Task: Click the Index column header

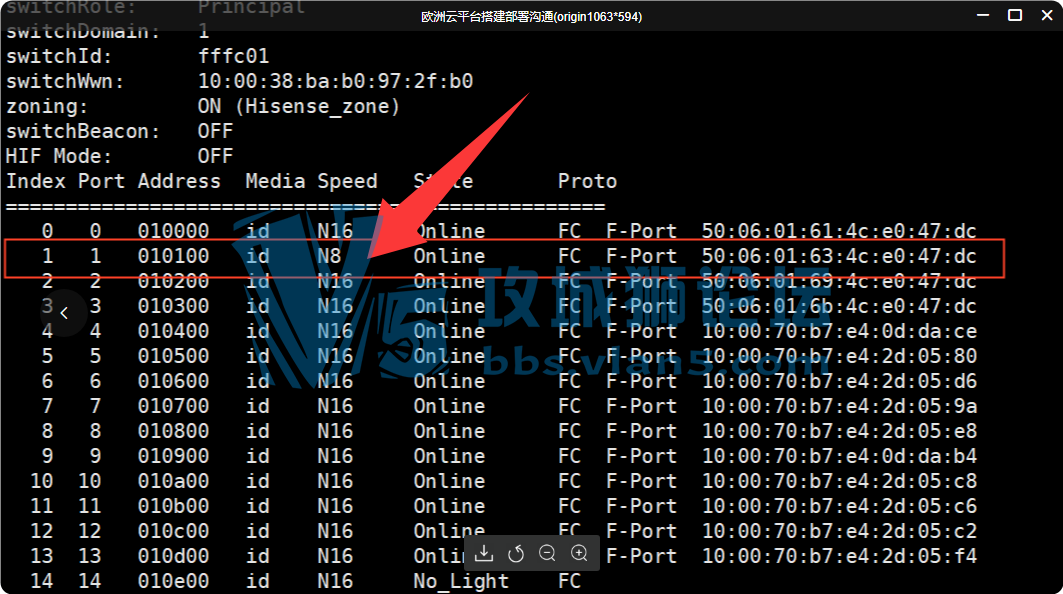Action: click(36, 182)
